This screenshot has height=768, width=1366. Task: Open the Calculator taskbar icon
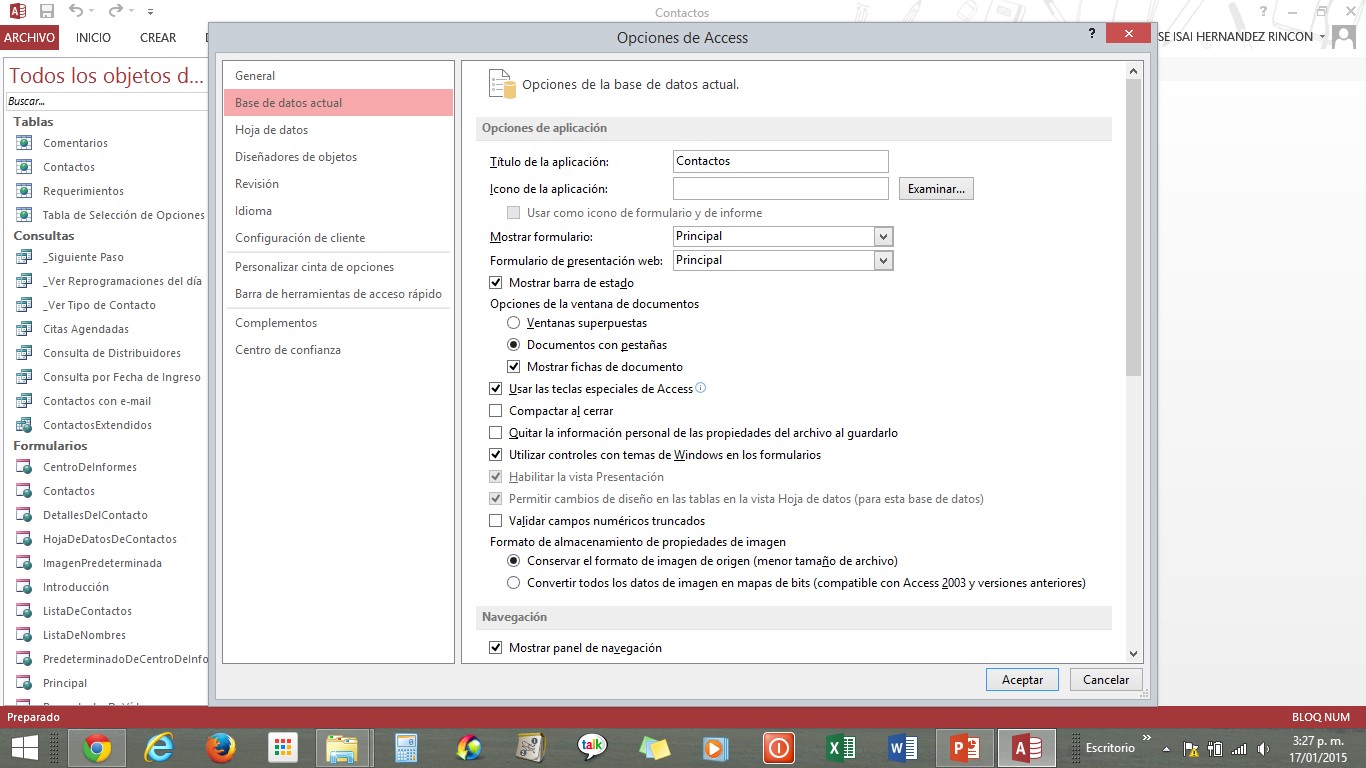(x=406, y=747)
